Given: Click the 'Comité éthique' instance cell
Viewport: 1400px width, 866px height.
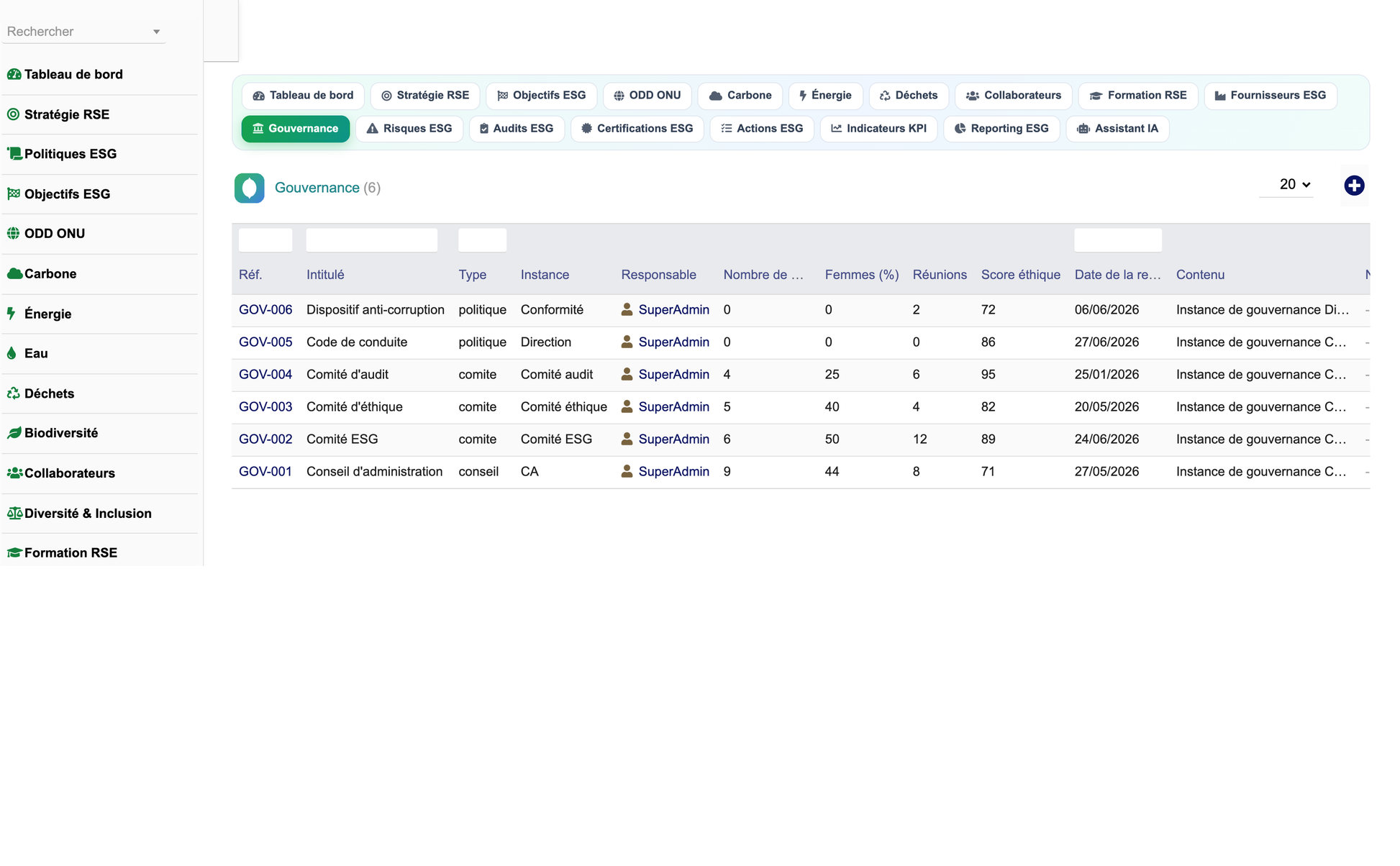Looking at the screenshot, I should [564, 407].
